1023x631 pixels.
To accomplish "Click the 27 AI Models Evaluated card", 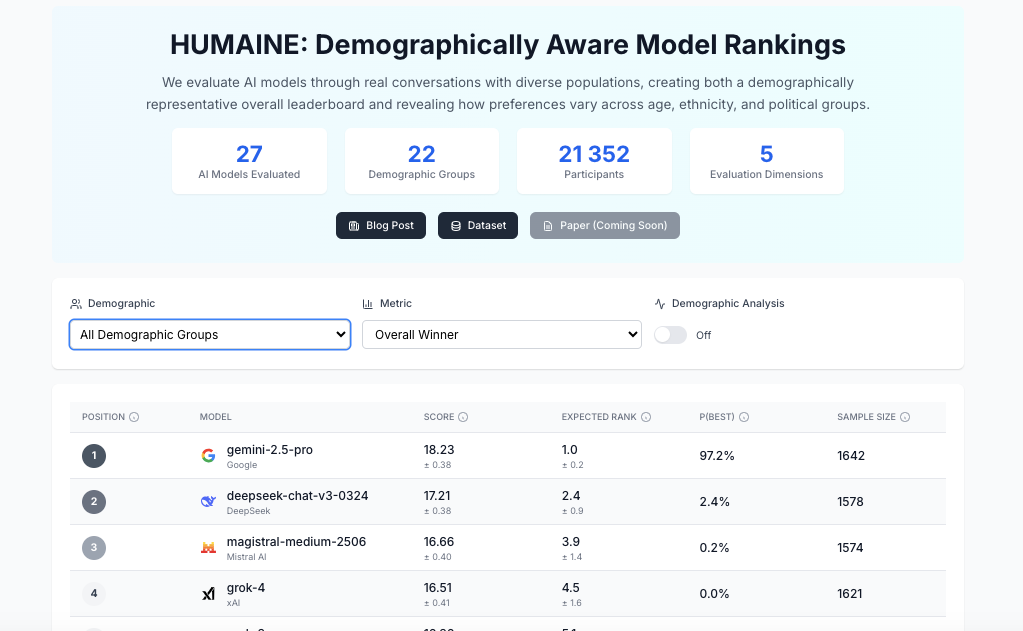I will click(249, 161).
